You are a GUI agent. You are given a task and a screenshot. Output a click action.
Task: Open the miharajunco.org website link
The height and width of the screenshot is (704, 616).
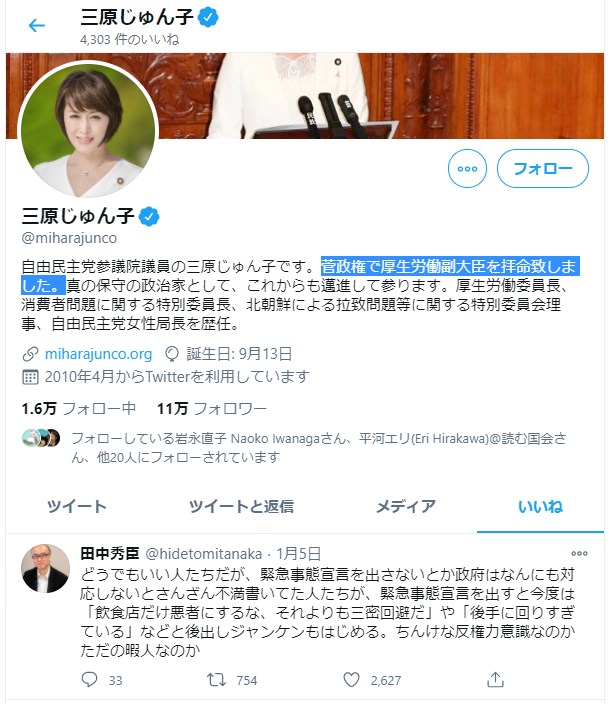pyautogui.click(x=98, y=354)
